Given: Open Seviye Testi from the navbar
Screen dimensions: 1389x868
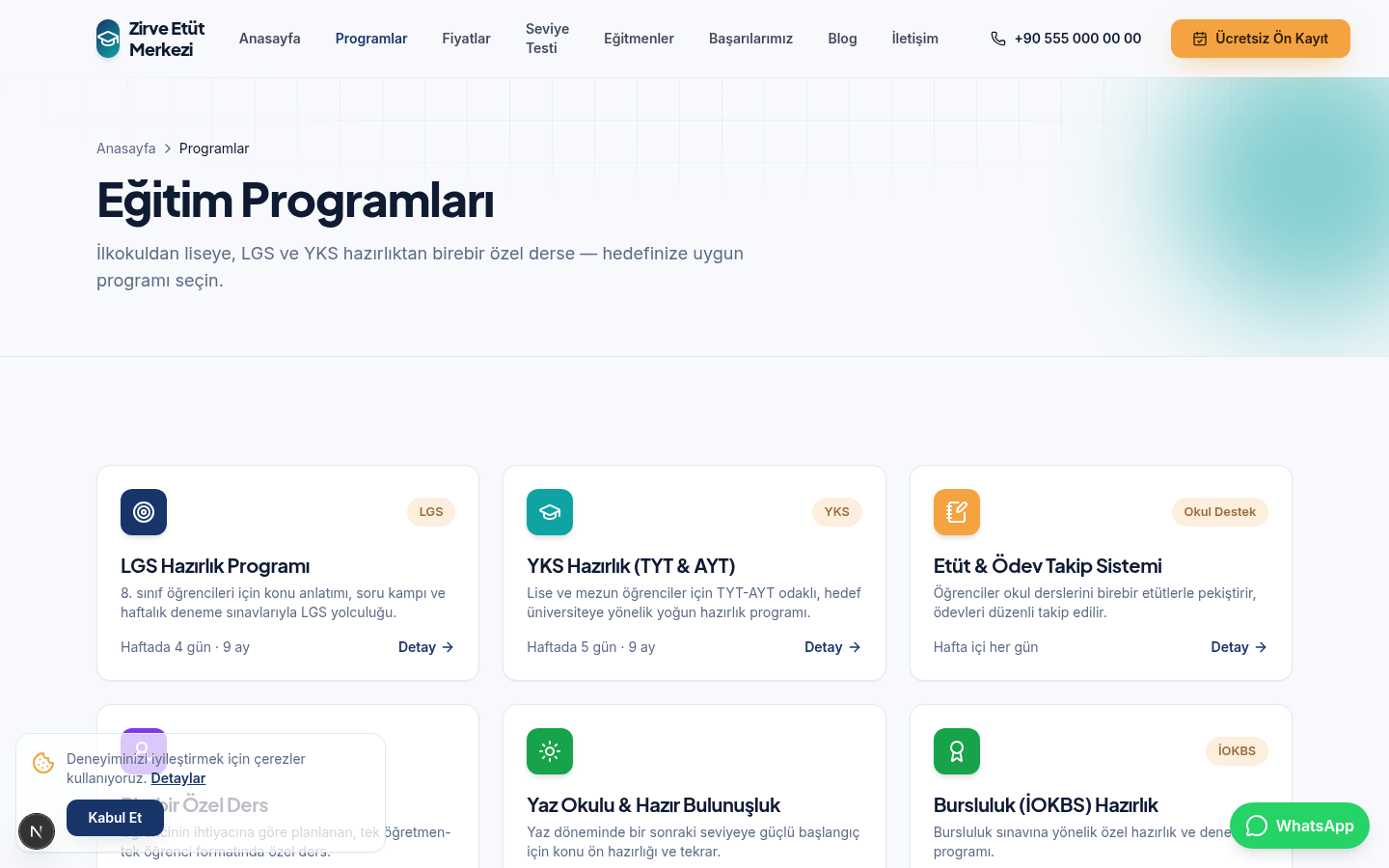Looking at the screenshot, I should (547, 39).
